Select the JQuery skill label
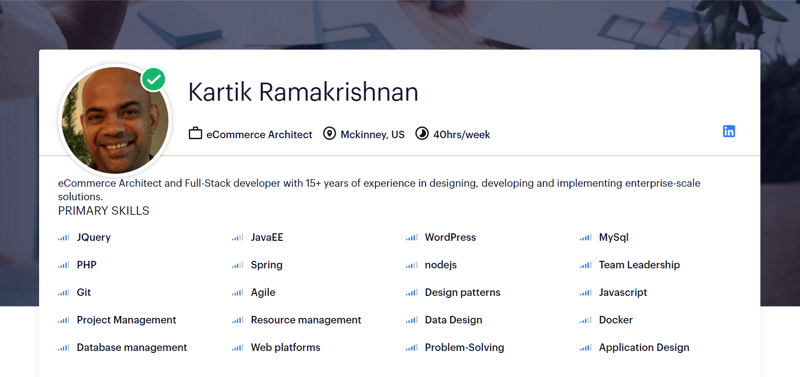 click(x=93, y=238)
